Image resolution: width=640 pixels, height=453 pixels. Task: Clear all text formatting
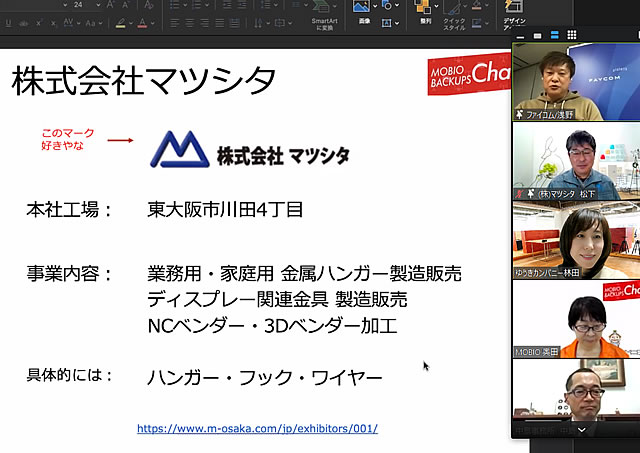pyautogui.click(x=149, y=5)
